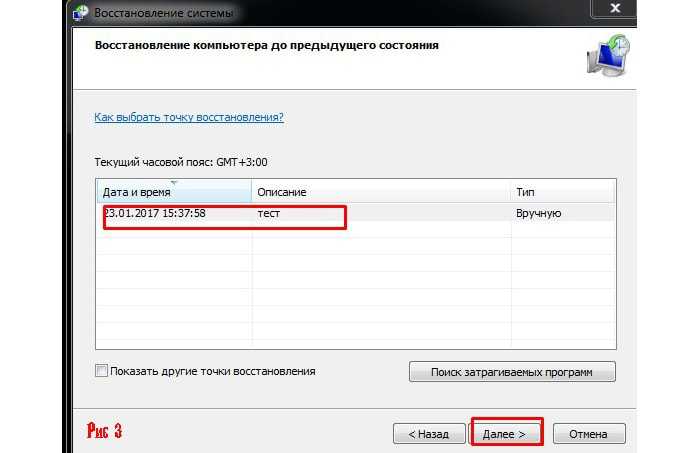
Task: Click 'Поиск затрагиваемых программ' button
Action: click(x=512, y=372)
